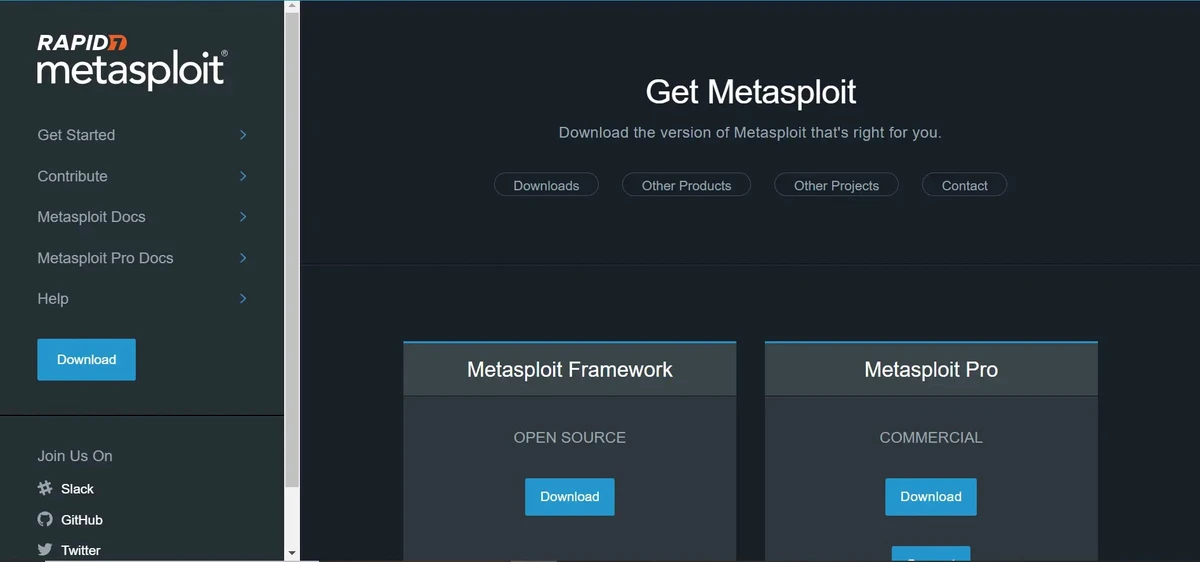
Task: Expand the Get Started chevron
Action: click(243, 135)
